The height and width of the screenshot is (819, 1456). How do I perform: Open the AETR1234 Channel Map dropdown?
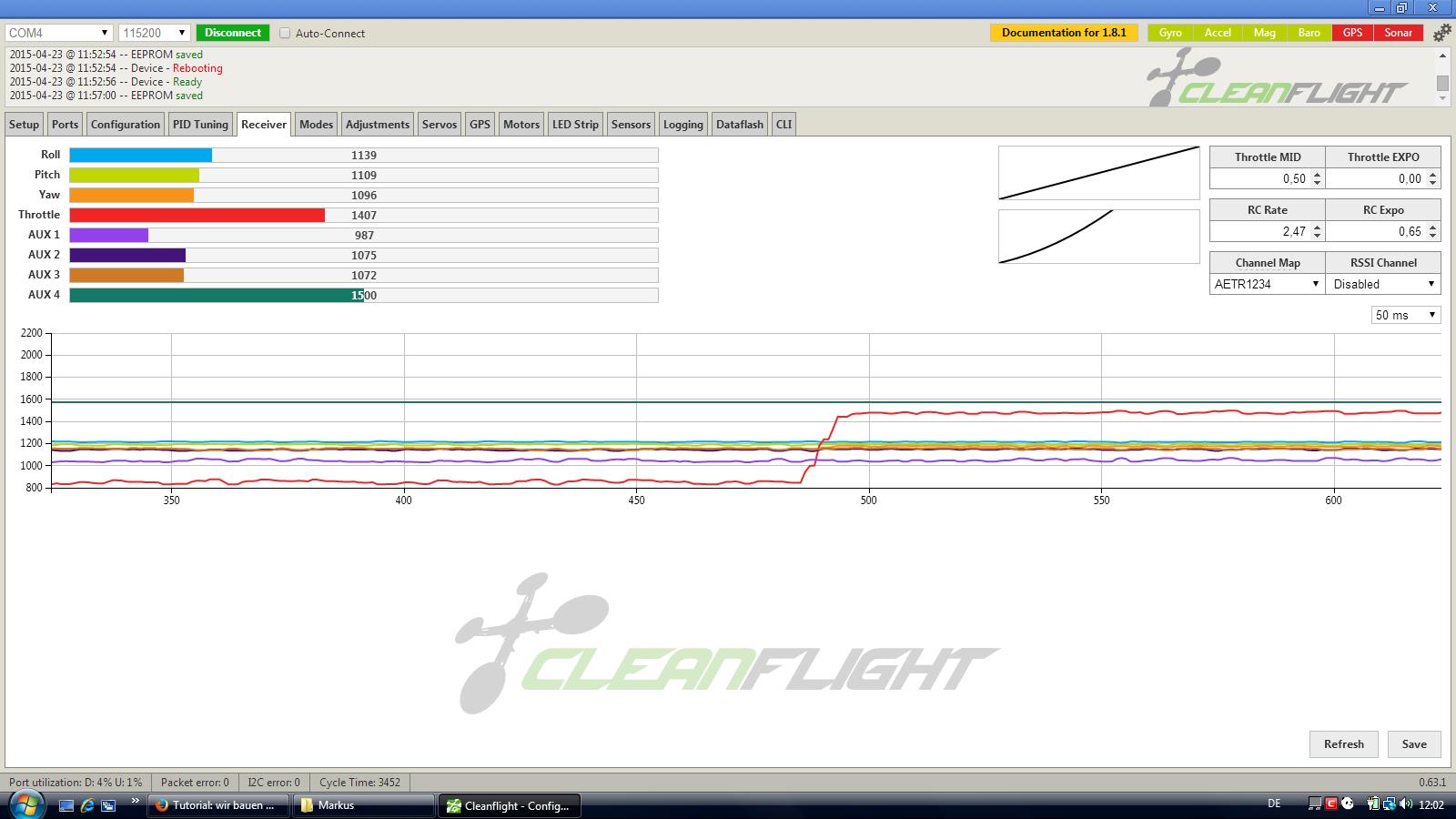click(x=1267, y=284)
